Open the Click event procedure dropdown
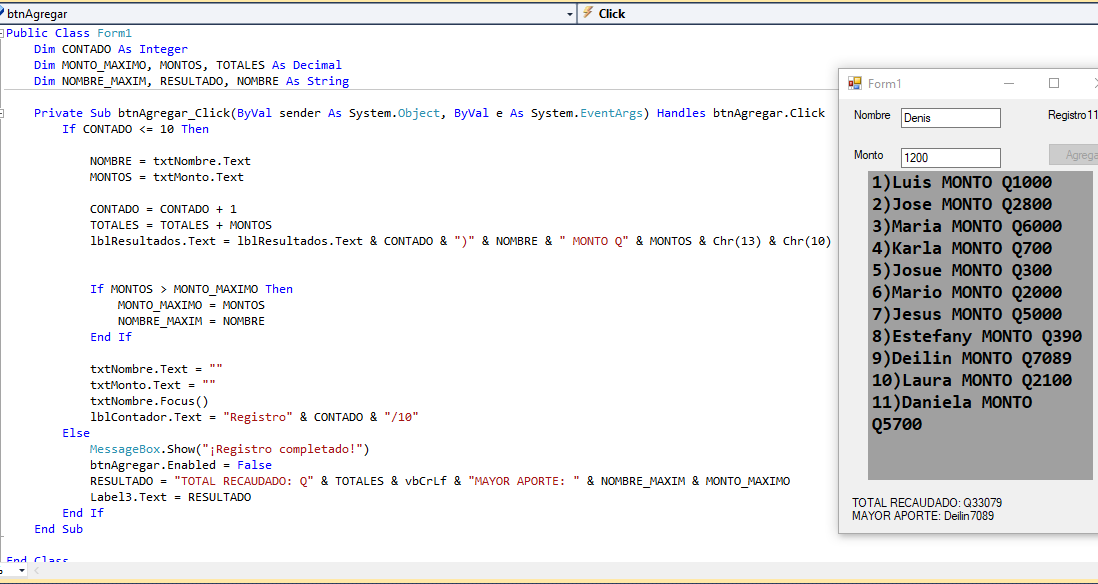 click(x=837, y=13)
